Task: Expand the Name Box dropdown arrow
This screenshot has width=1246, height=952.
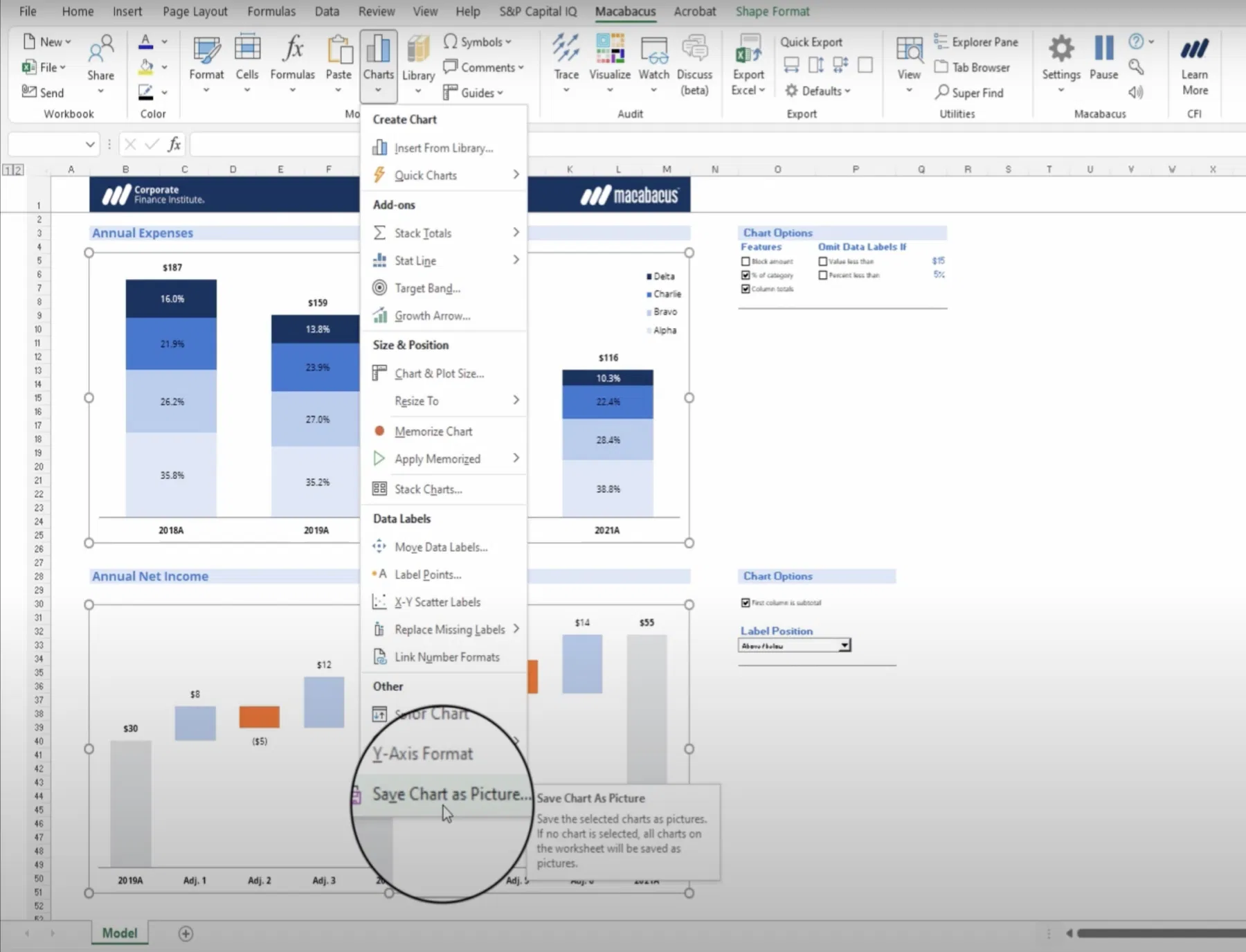Action: tap(90, 144)
